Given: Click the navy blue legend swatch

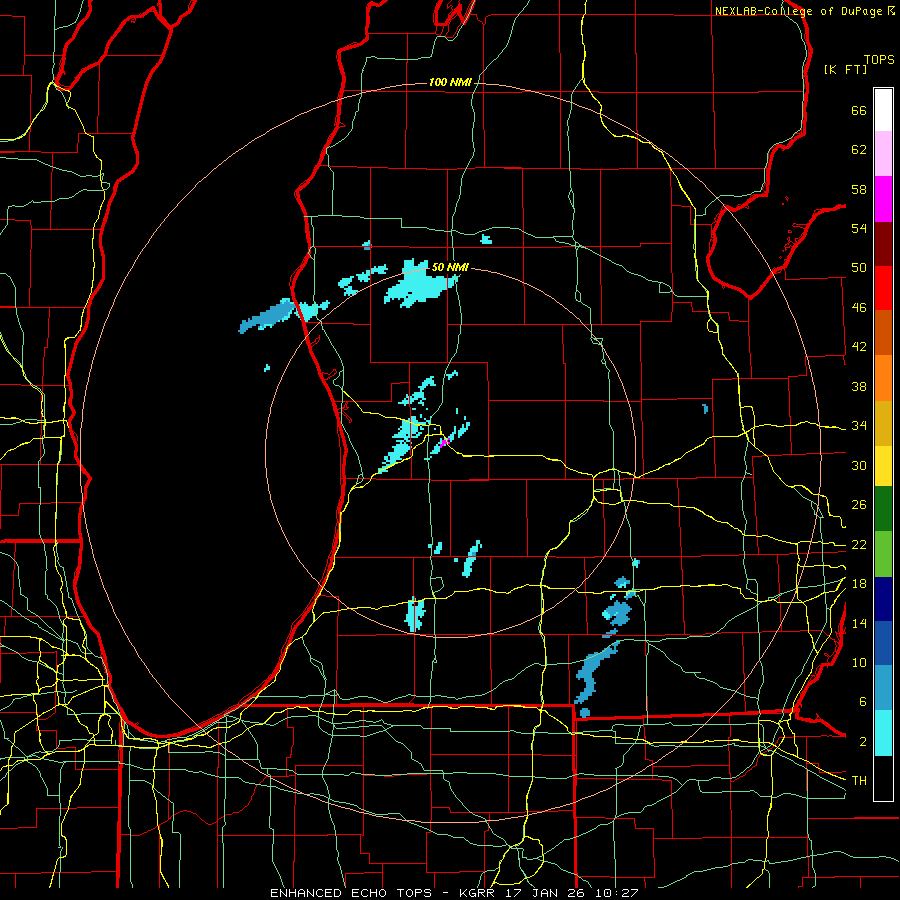Looking at the screenshot, I should pyautogui.click(x=883, y=599).
